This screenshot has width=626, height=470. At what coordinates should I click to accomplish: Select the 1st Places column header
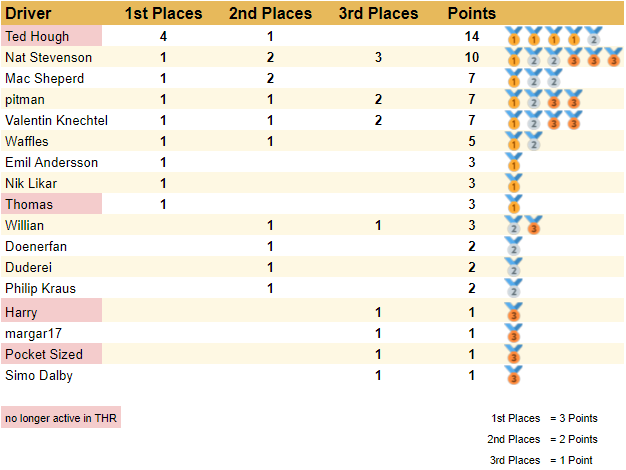[163, 14]
